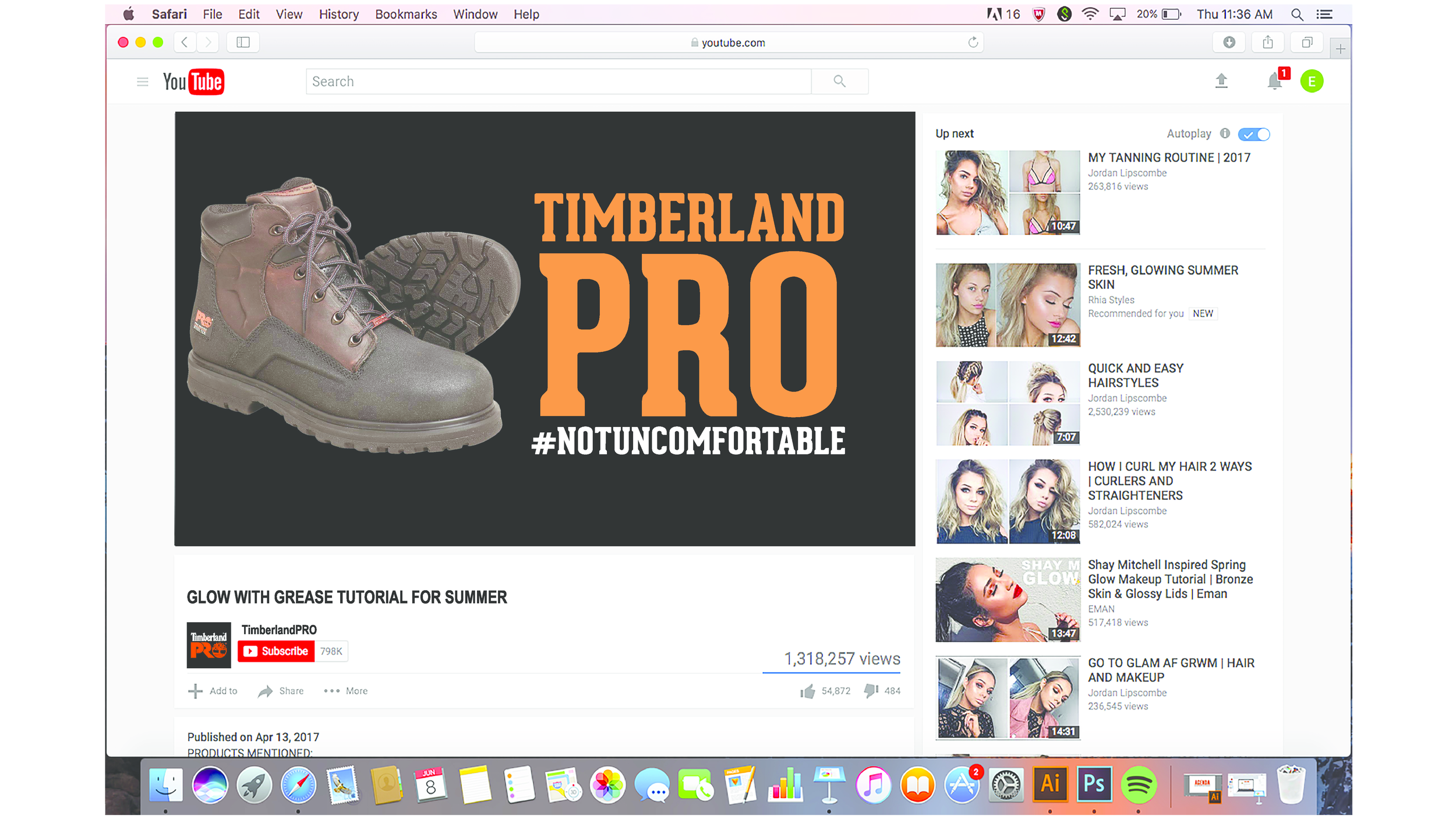Click the Timberland PRO video player
This screenshot has height=819, width=1456.
pyautogui.click(x=545, y=329)
